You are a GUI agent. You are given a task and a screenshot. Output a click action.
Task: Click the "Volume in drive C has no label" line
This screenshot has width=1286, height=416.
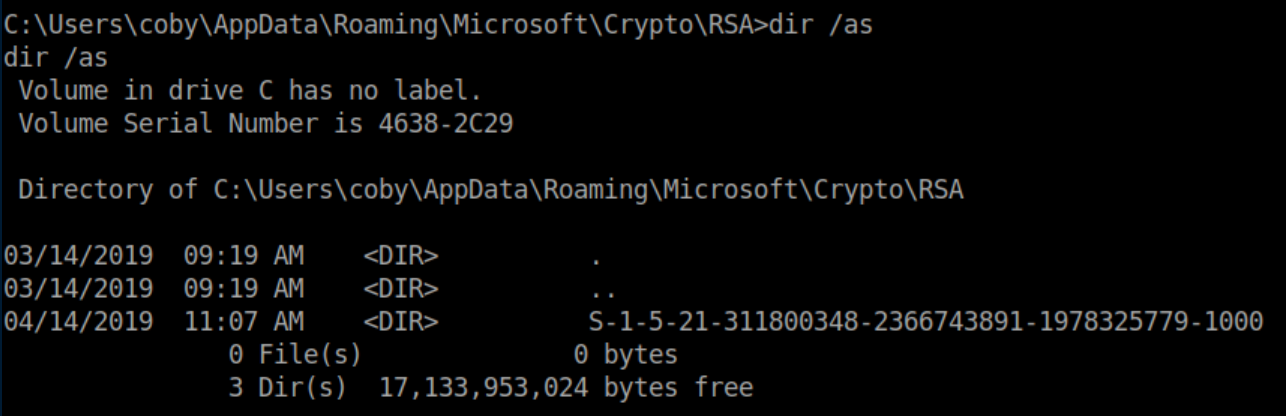coord(250,91)
